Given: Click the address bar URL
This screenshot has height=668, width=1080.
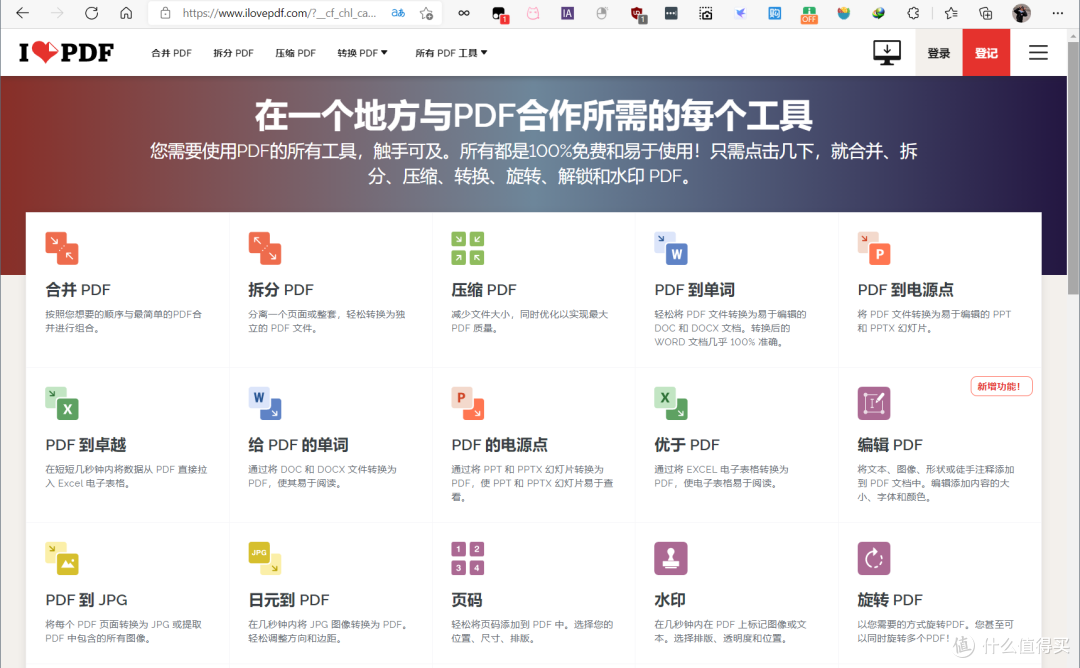Looking at the screenshot, I should tap(279, 13).
